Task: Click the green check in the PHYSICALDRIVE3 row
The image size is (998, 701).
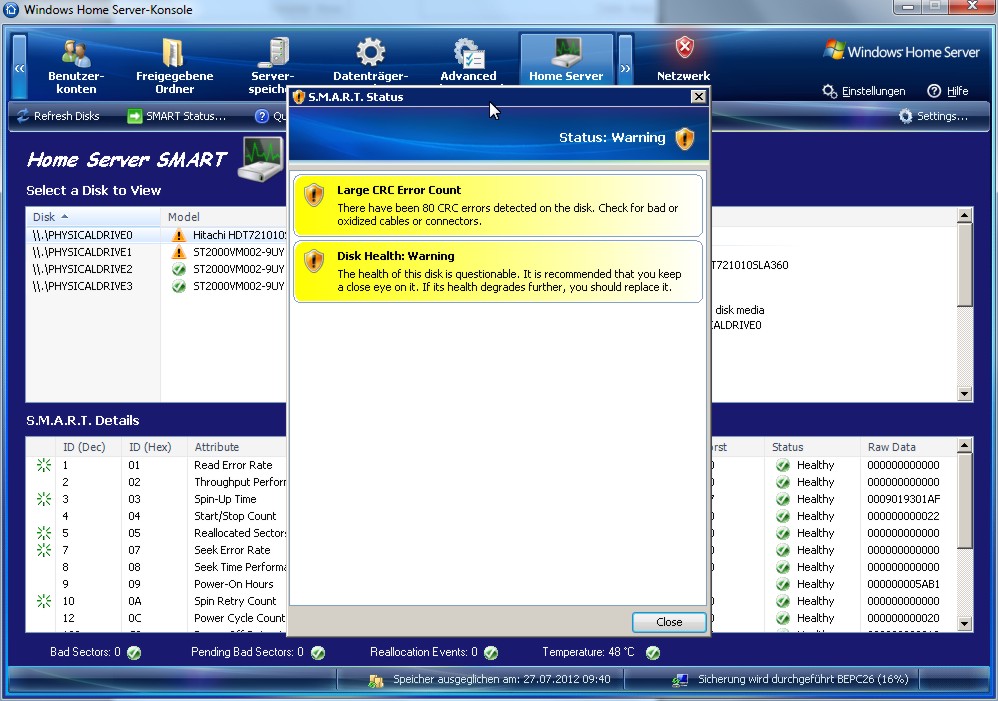Action: pyautogui.click(x=179, y=287)
